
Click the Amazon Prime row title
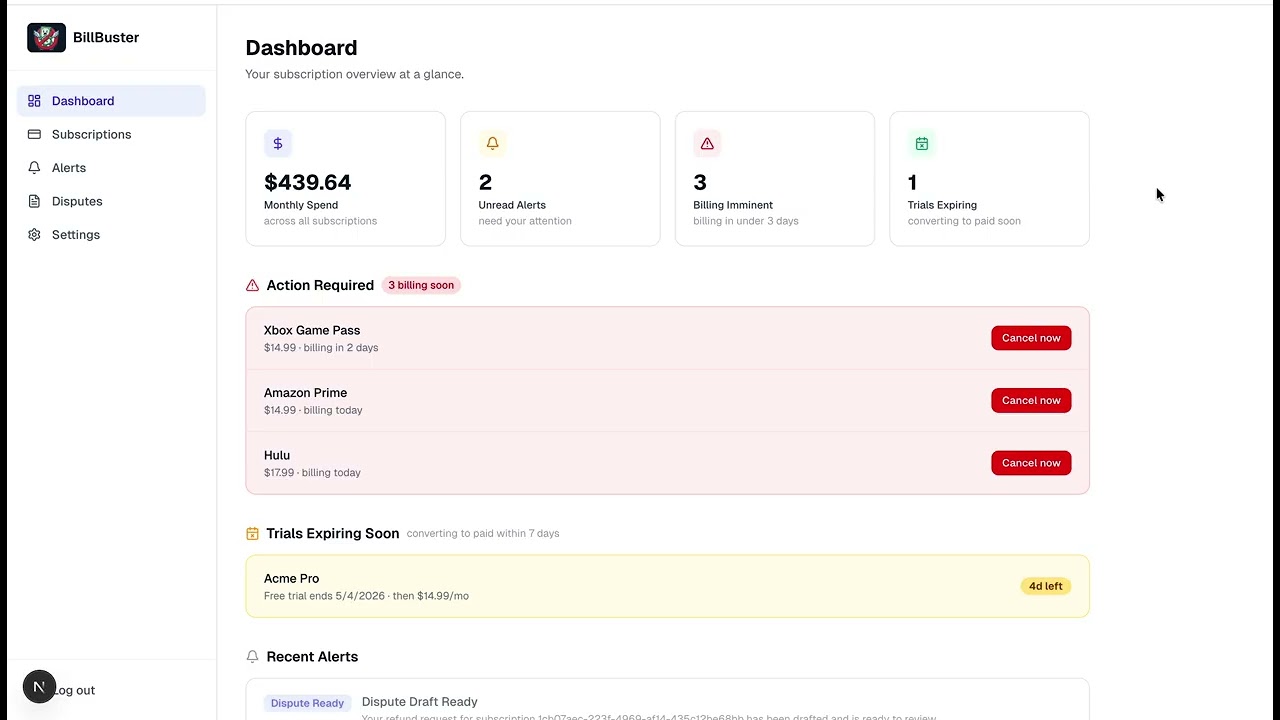tap(305, 393)
